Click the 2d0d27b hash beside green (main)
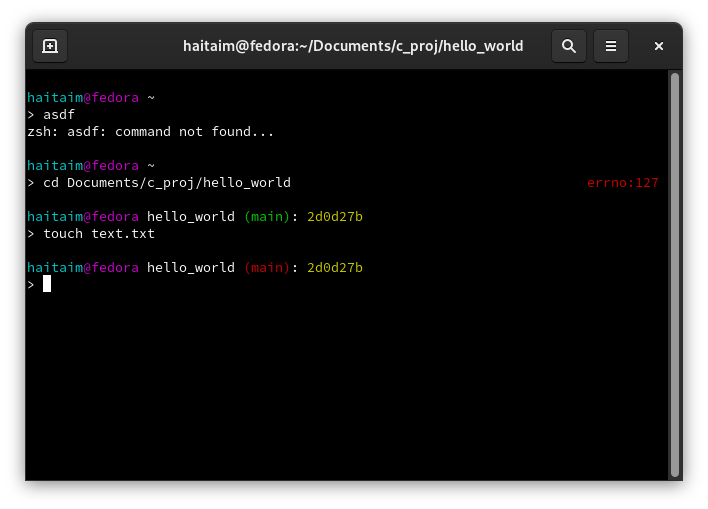Viewport: 708px width, 509px height. [335, 217]
